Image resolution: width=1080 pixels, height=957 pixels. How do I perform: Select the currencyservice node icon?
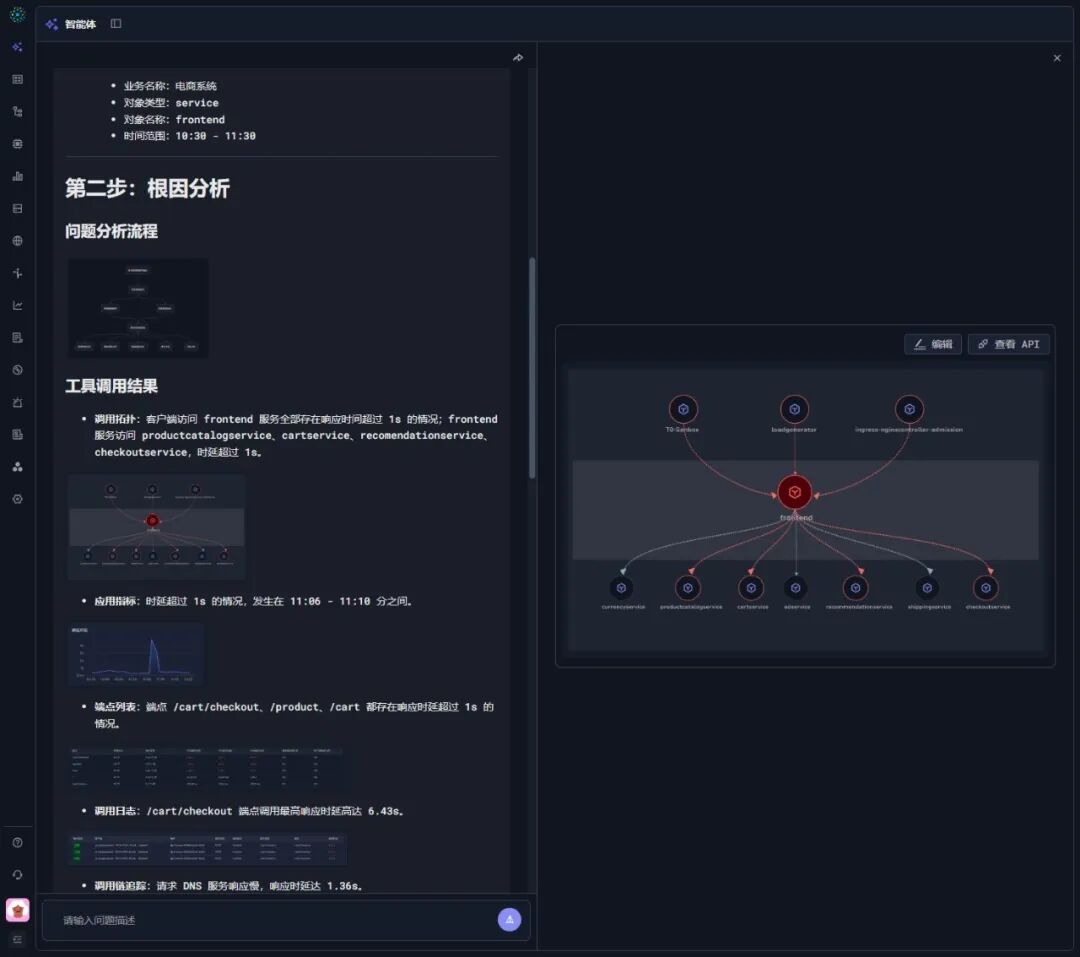coord(621,588)
